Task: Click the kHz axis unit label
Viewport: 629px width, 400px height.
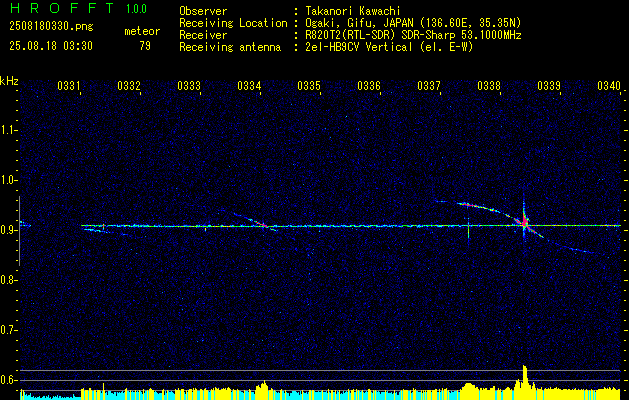Action: point(9,81)
